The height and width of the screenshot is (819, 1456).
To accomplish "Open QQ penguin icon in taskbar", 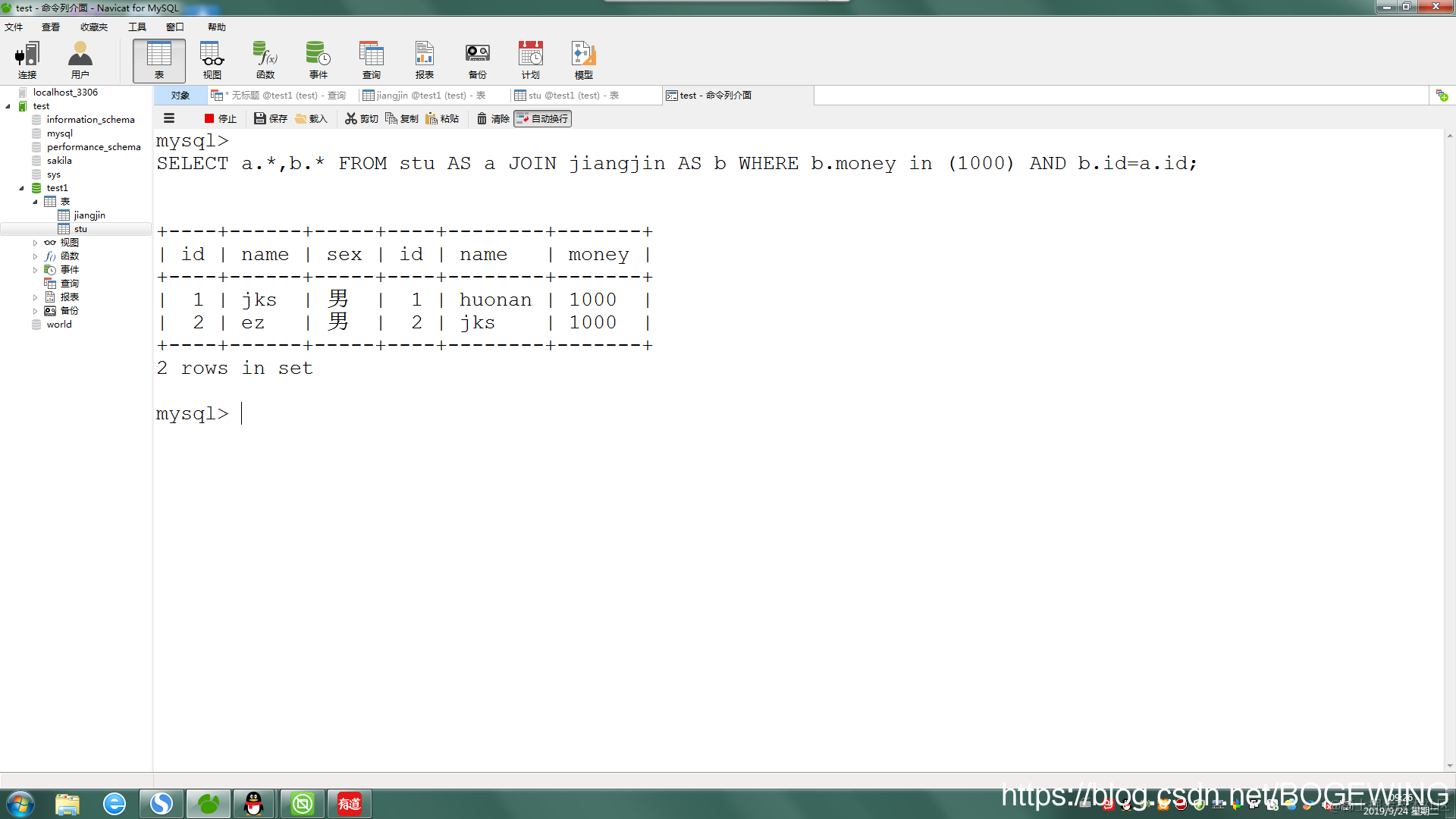I will click(x=254, y=803).
